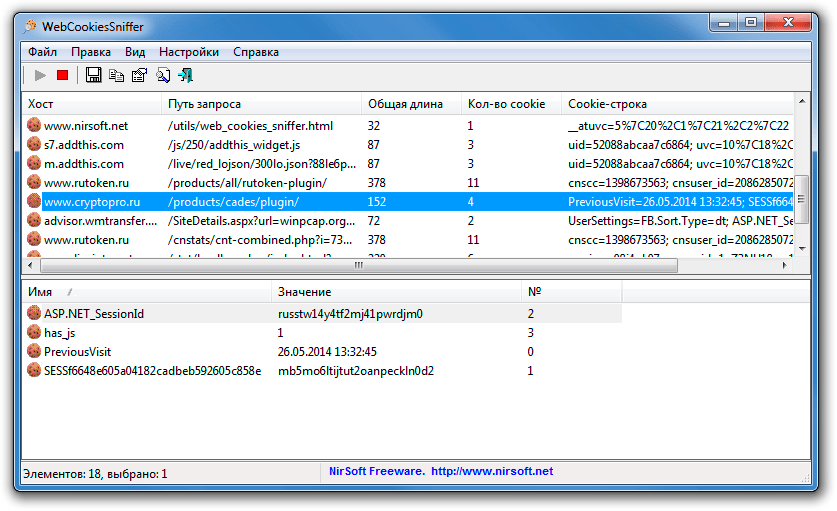Click status text Элементов: 18, выбрано: 1
The width and height of the screenshot is (837, 511).
95,474
